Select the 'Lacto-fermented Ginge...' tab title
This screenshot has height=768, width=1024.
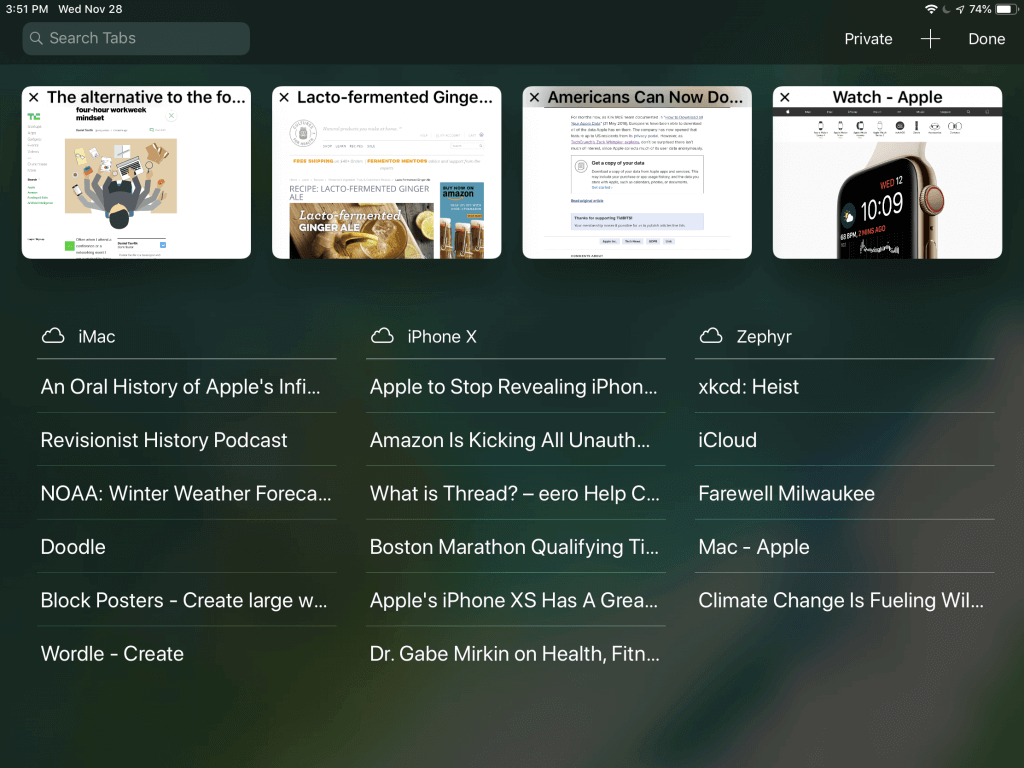(x=395, y=97)
